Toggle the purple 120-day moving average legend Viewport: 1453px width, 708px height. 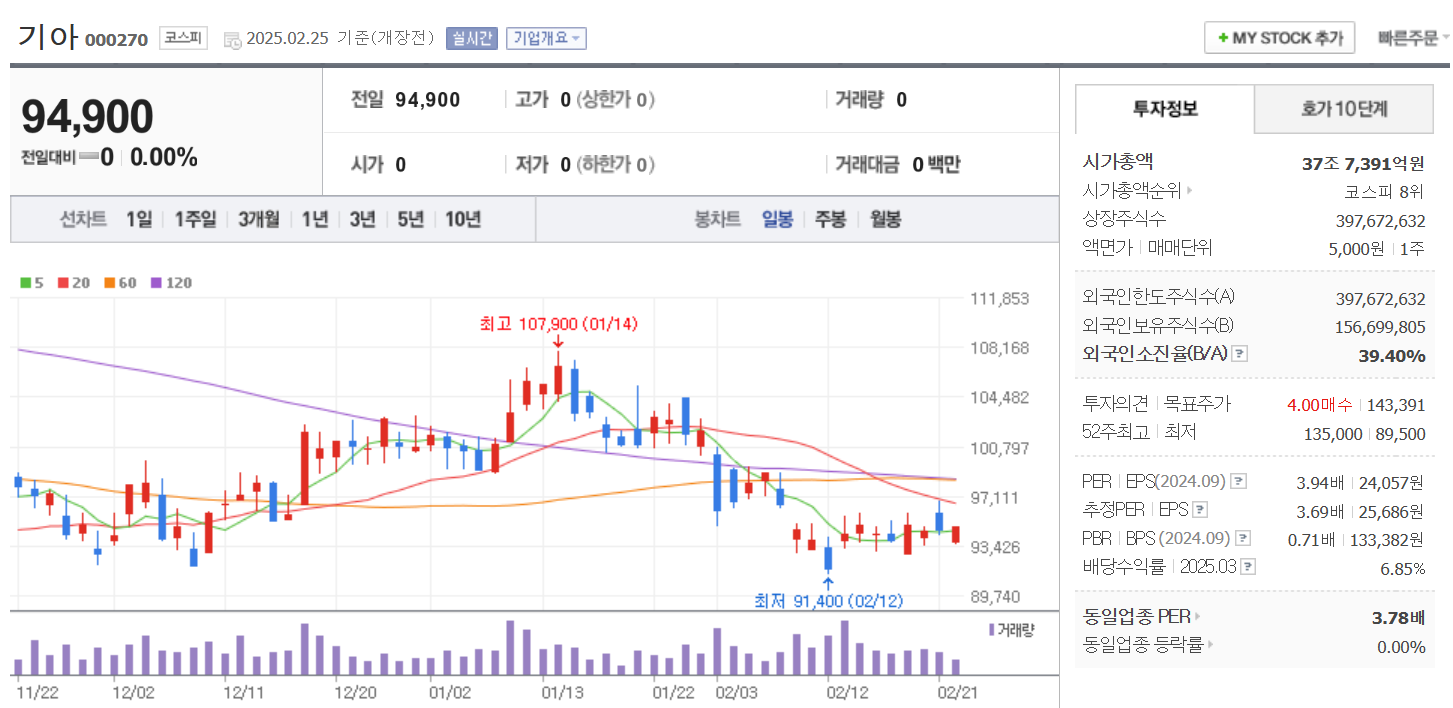pos(155,283)
